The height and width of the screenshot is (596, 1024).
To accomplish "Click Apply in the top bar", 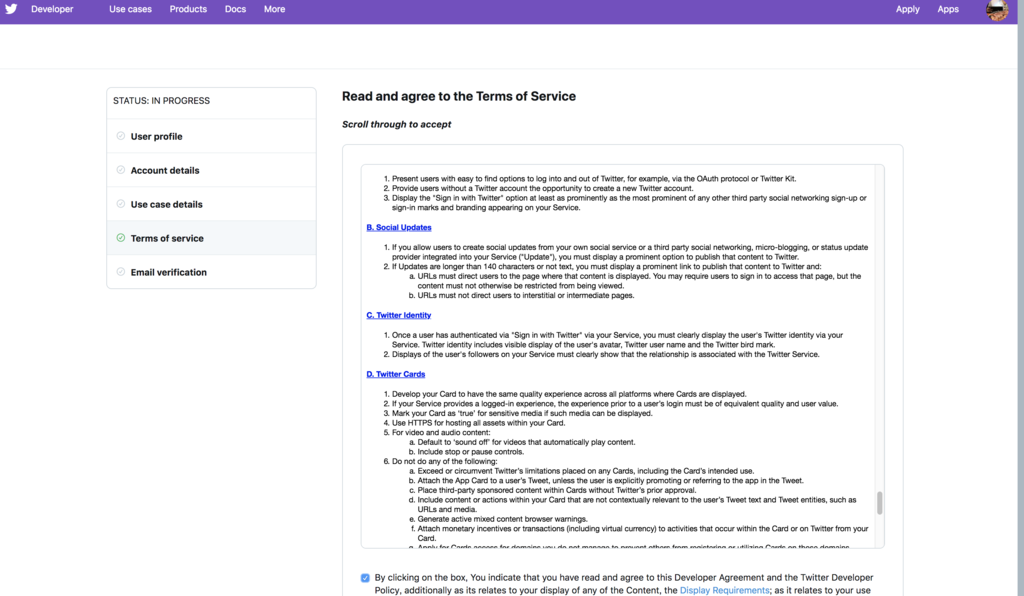I will pyautogui.click(x=907, y=9).
